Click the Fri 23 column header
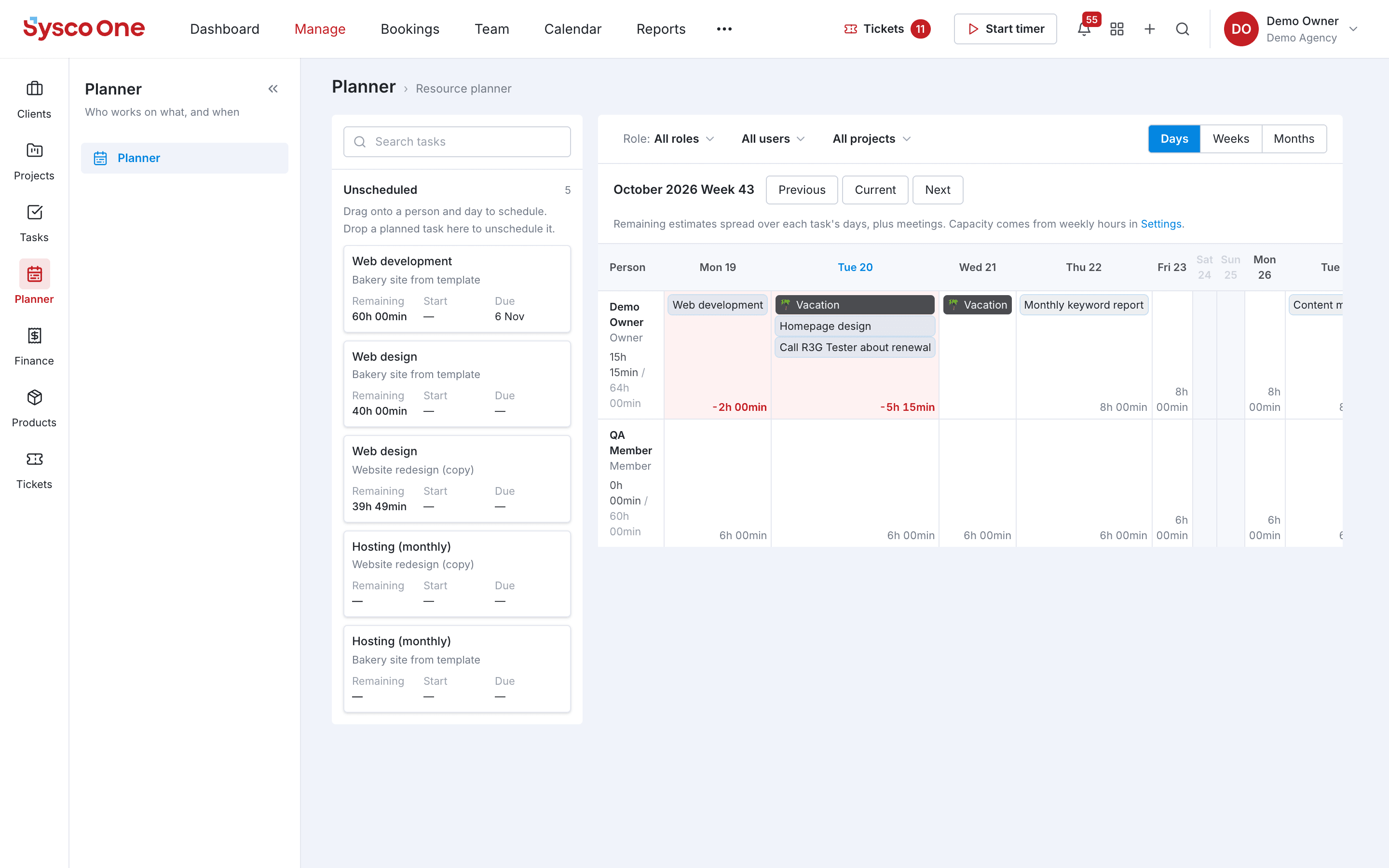The height and width of the screenshot is (868, 1389). tap(1171, 268)
